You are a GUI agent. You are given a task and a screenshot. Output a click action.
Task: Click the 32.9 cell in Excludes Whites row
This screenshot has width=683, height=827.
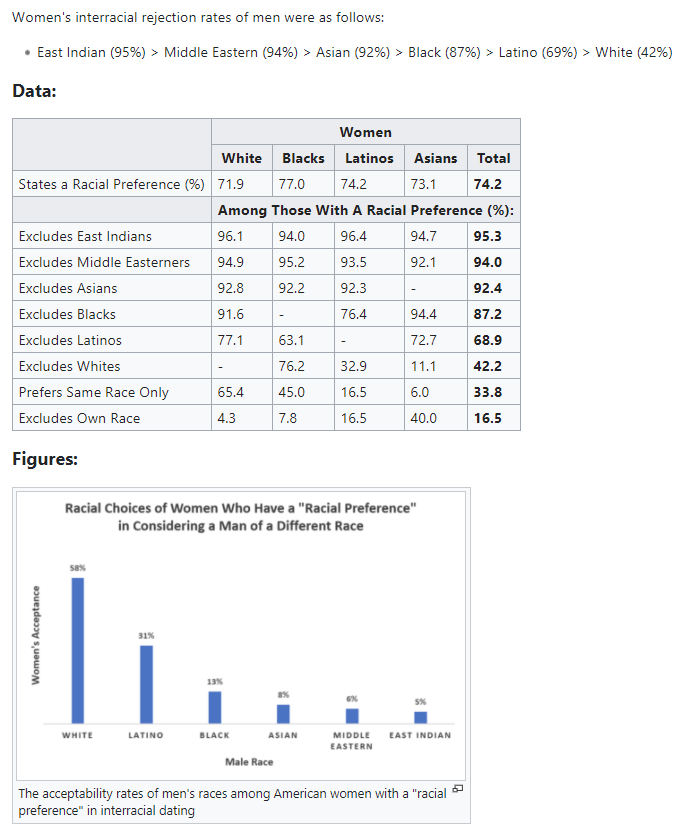(x=369, y=366)
